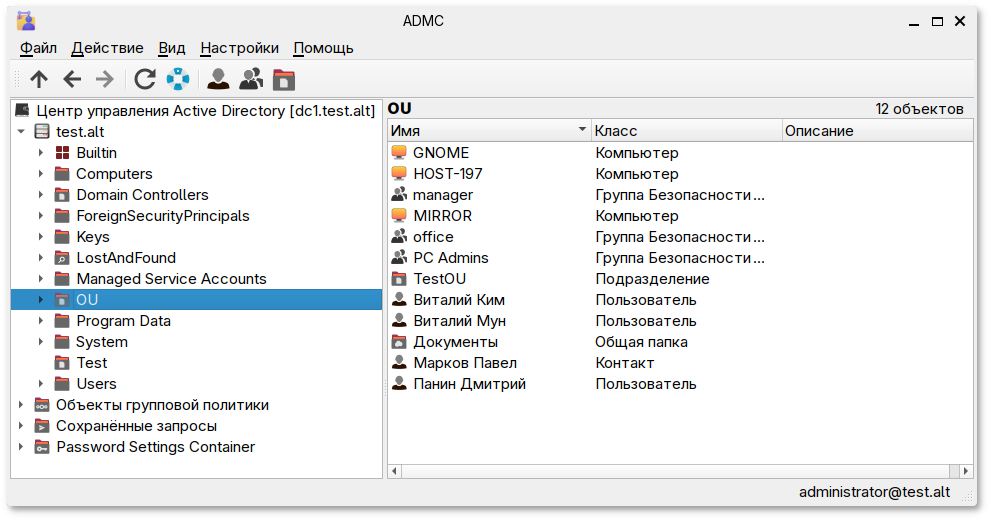Open the Файл menu
Viewport: 990px width, 520px height.
coord(39,48)
